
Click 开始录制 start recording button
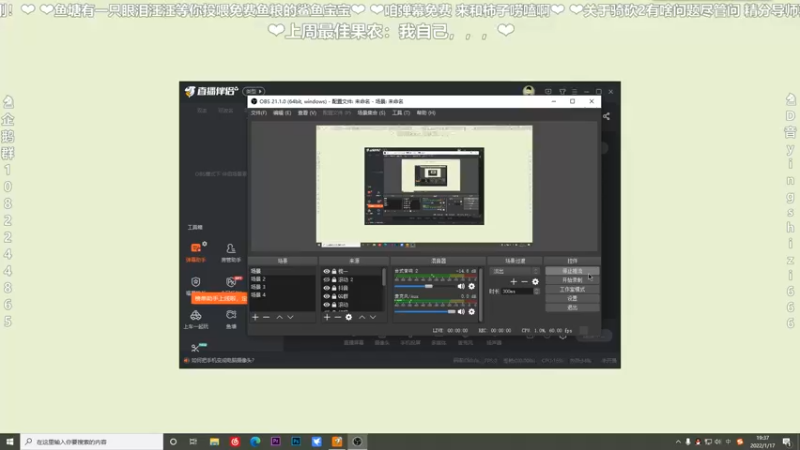(572, 280)
